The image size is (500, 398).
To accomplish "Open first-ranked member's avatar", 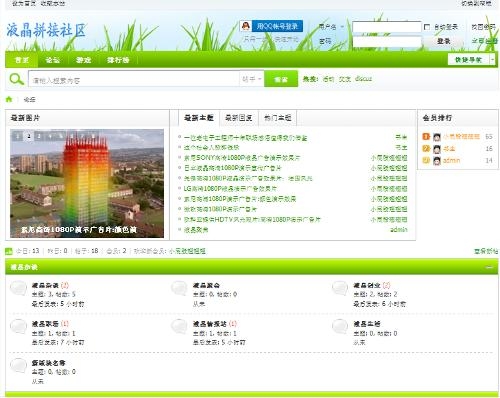I will tap(437, 137).
